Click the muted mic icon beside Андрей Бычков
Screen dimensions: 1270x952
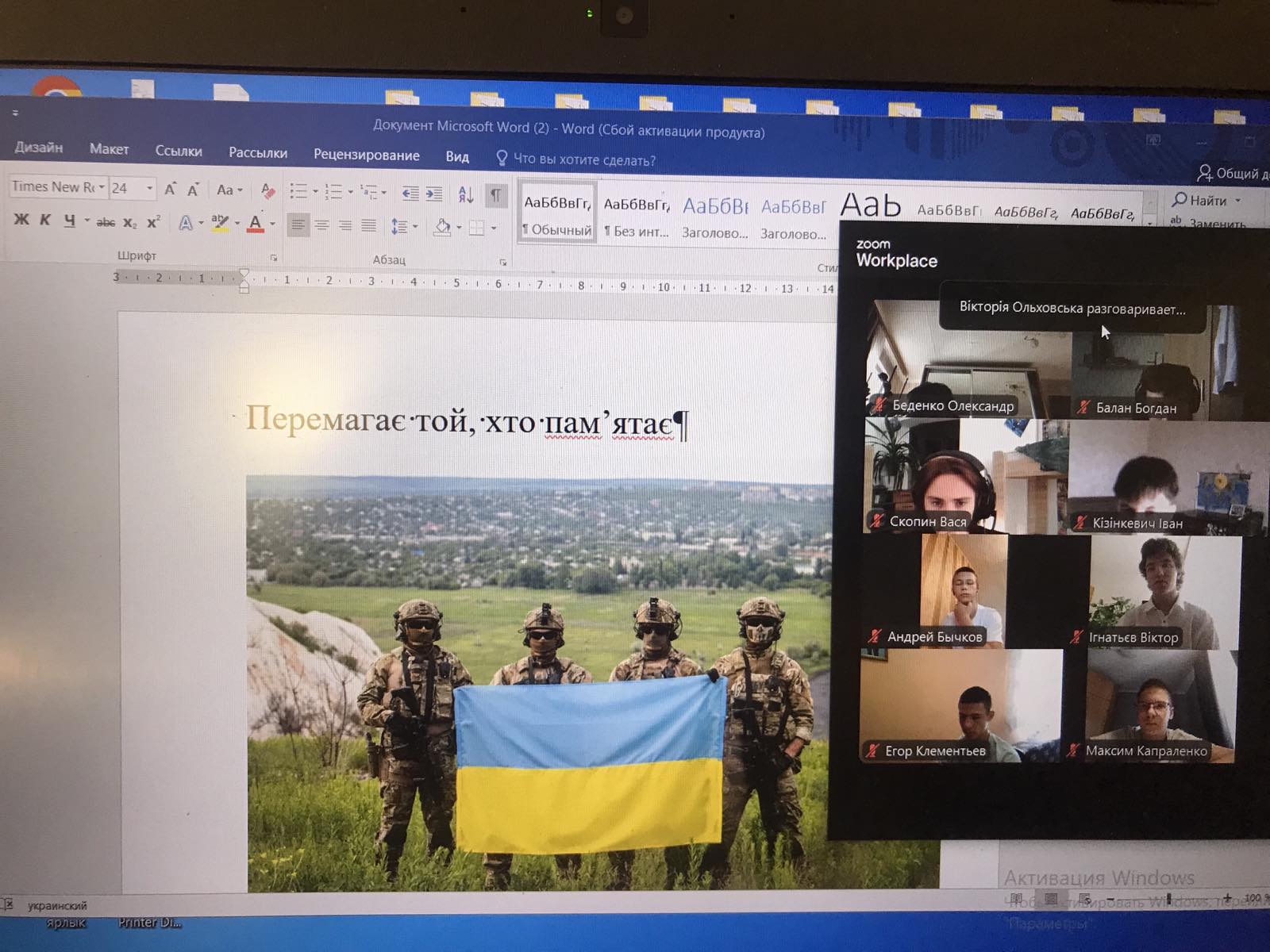pos(875,636)
